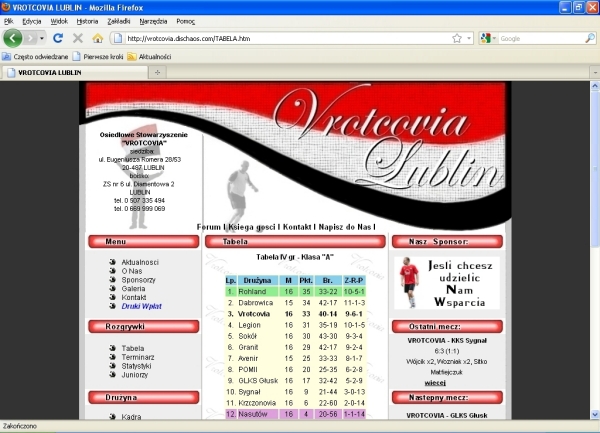Click the Dąbrowica team name
Screen dimensions: 600x433
click(256, 303)
